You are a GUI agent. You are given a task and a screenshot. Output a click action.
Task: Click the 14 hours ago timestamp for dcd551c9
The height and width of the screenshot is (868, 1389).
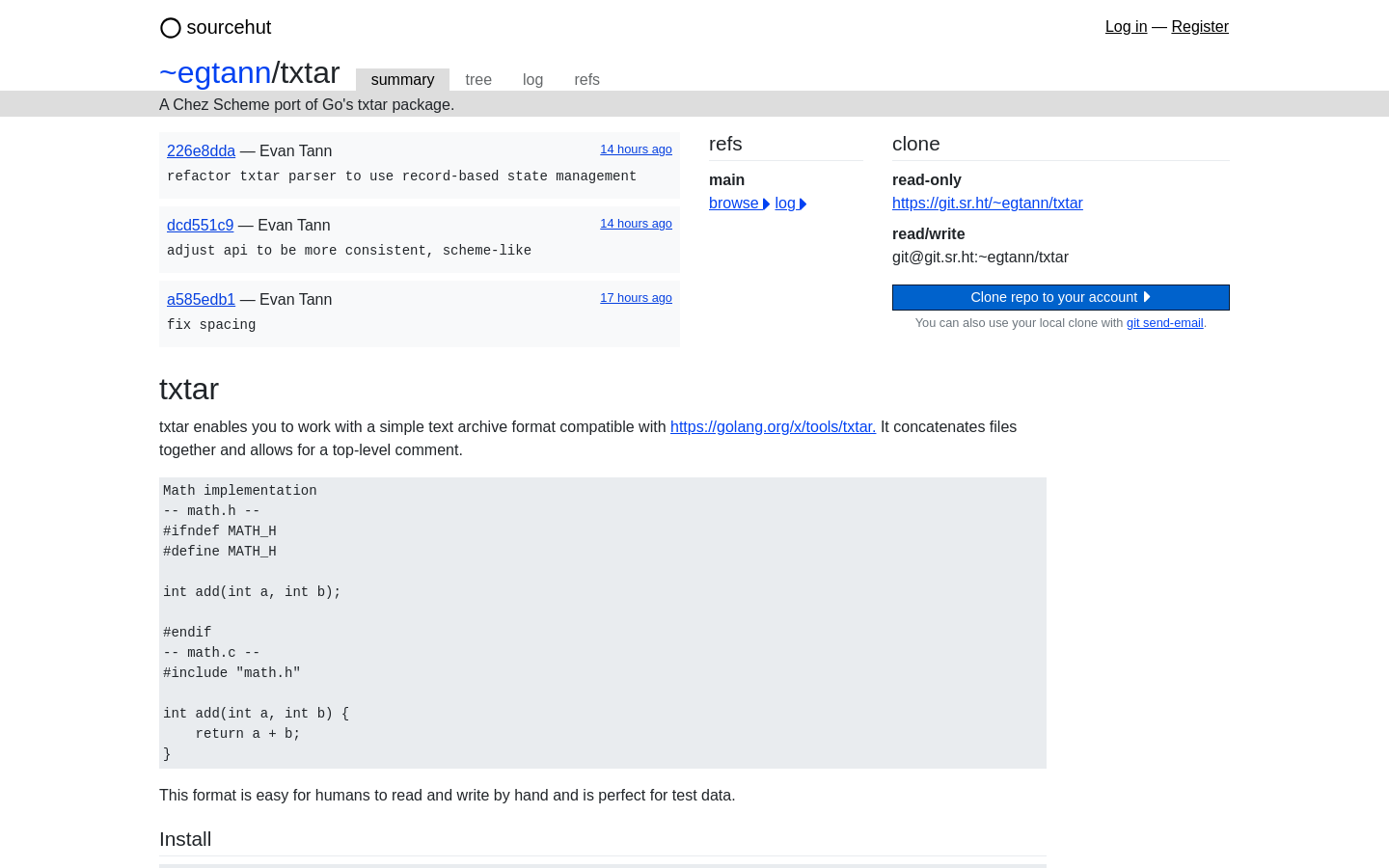tap(636, 224)
